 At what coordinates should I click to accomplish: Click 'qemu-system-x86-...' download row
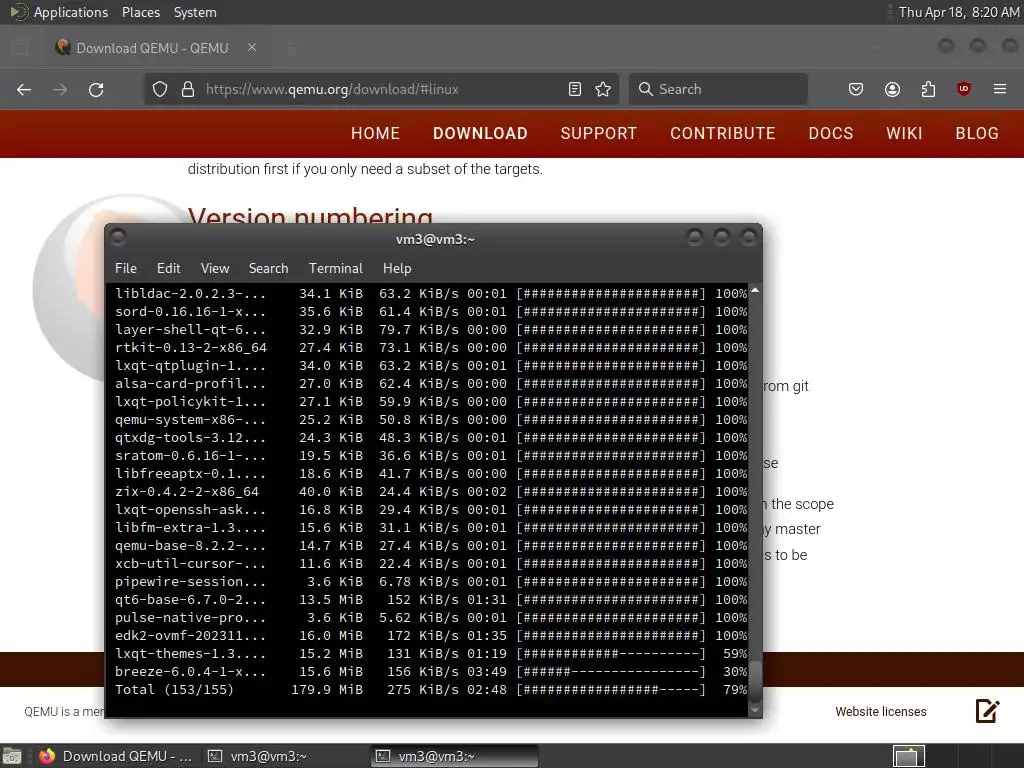431,419
